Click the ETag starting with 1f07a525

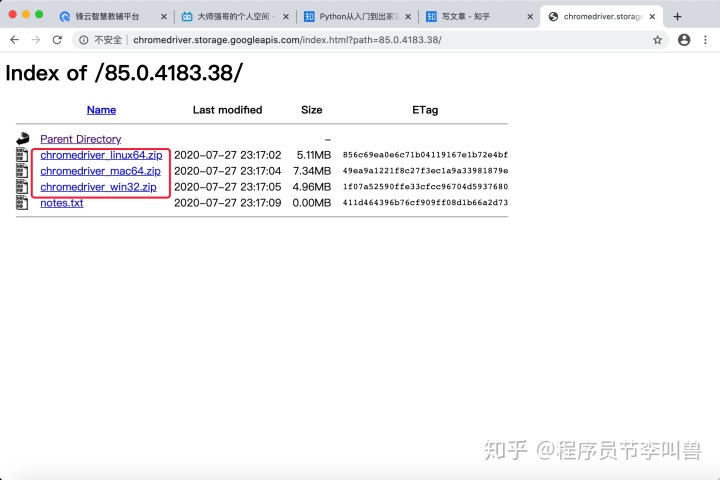pyautogui.click(x=425, y=186)
